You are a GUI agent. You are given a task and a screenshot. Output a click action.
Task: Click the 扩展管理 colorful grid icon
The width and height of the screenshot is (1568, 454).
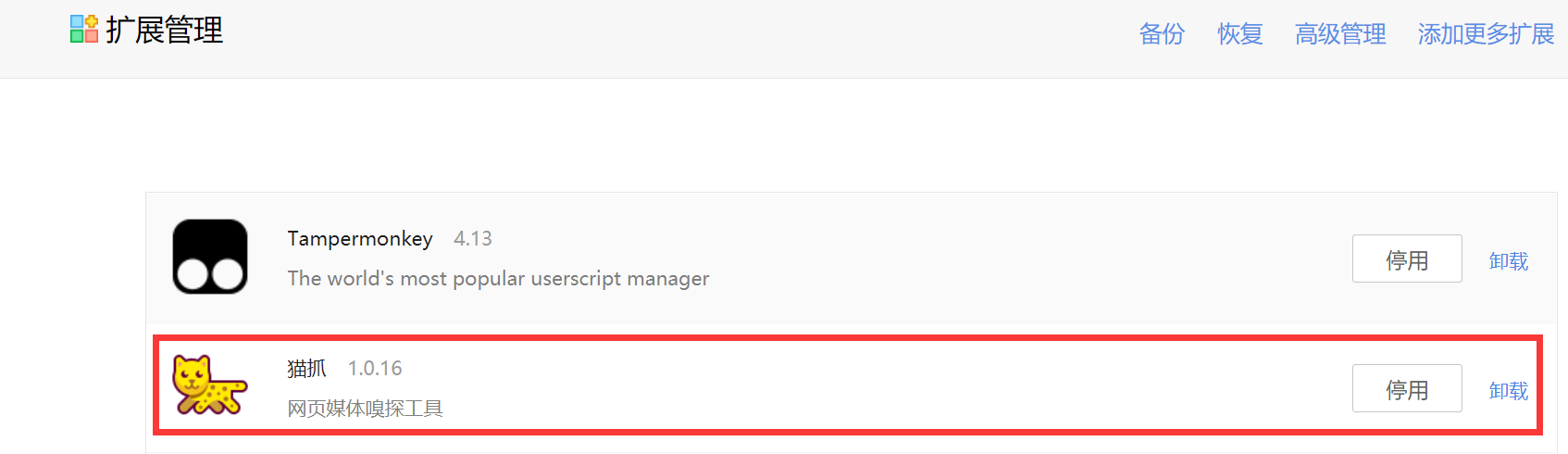coord(84,30)
